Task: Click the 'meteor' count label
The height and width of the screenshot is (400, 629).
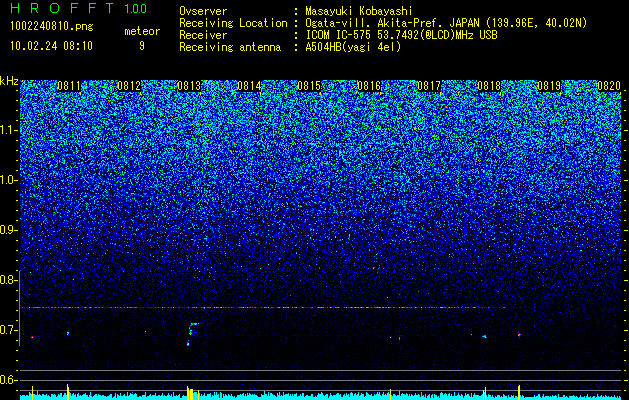Action: coord(142,31)
